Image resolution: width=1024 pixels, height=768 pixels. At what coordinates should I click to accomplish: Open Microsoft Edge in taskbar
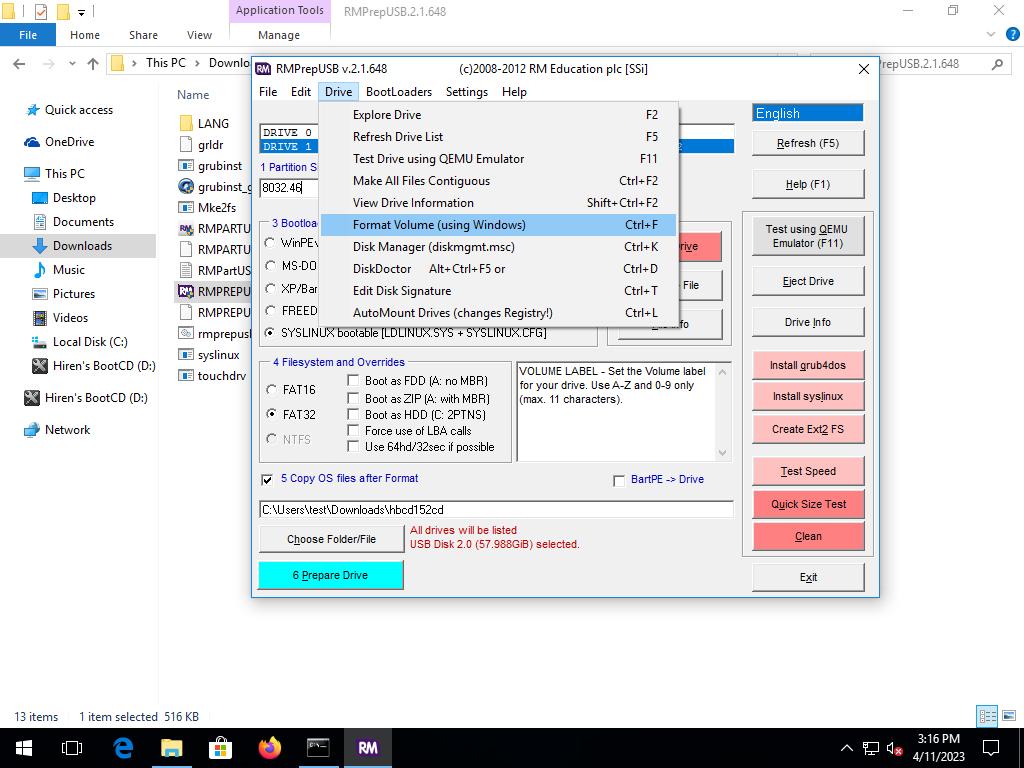(123, 747)
